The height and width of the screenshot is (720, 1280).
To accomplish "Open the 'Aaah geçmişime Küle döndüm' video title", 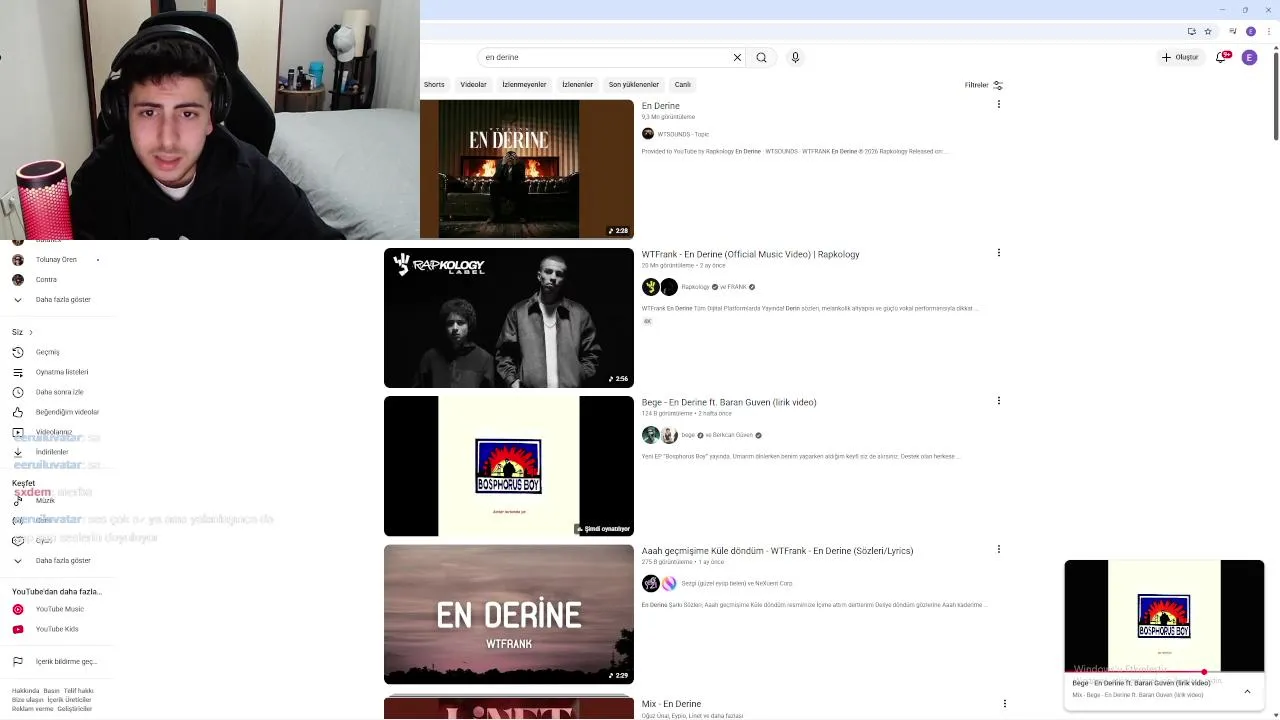I will [777, 551].
